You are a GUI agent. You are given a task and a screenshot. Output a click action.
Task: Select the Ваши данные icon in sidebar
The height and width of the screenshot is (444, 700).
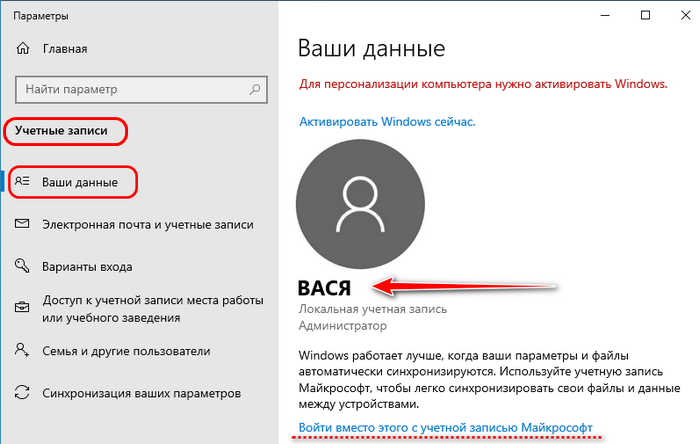(22, 181)
